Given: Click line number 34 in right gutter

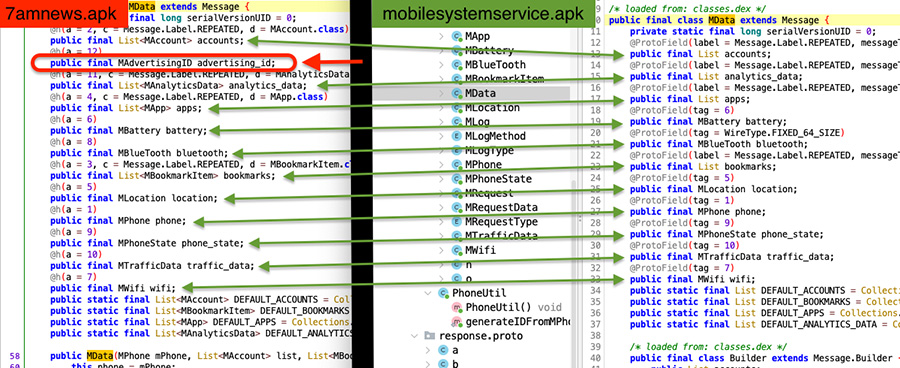Looking at the screenshot, I should 597,290.
